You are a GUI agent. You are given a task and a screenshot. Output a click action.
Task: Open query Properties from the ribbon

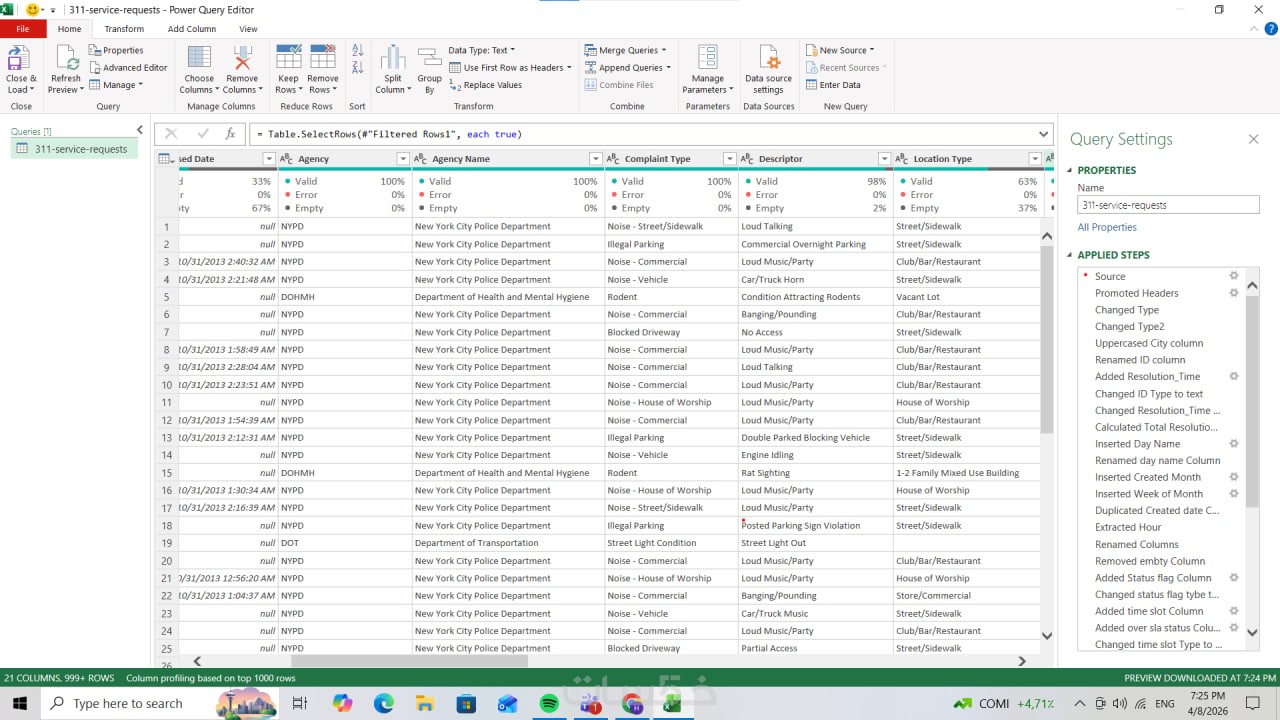coord(117,50)
